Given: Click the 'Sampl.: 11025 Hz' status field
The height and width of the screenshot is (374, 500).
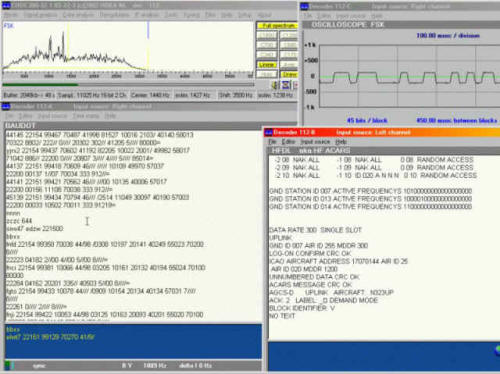Looking at the screenshot, I should pyautogui.click(x=92, y=95).
